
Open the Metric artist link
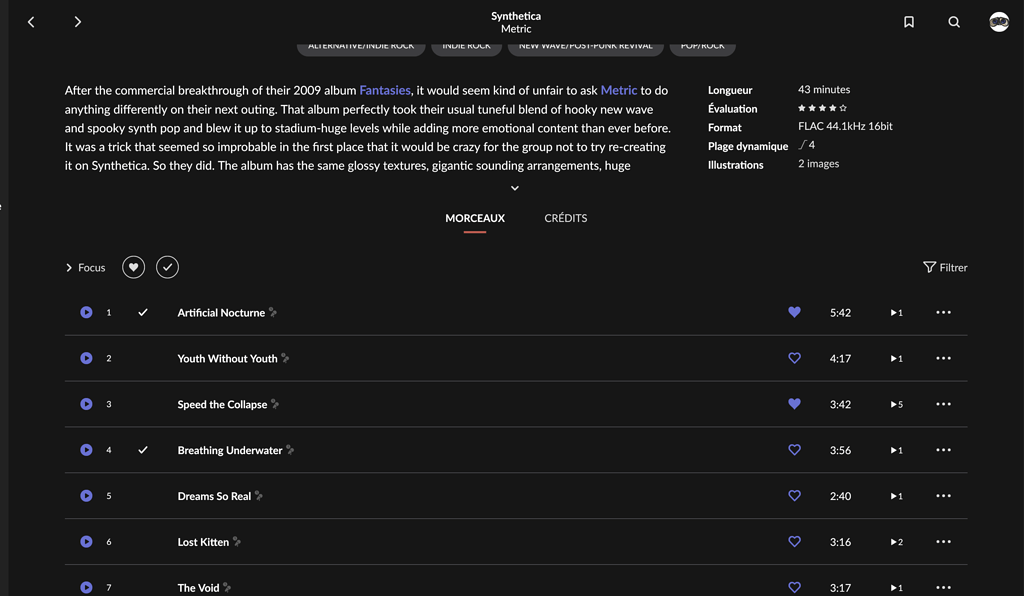619,90
